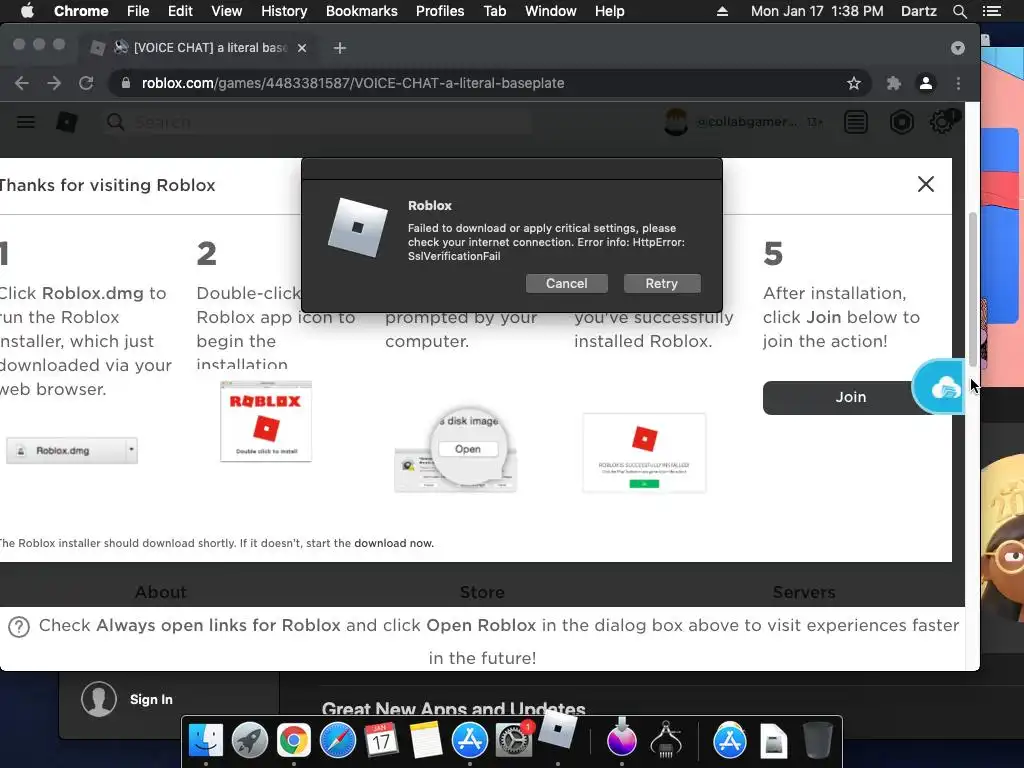Close the Thanks for visiting Roblox panel

(925, 184)
